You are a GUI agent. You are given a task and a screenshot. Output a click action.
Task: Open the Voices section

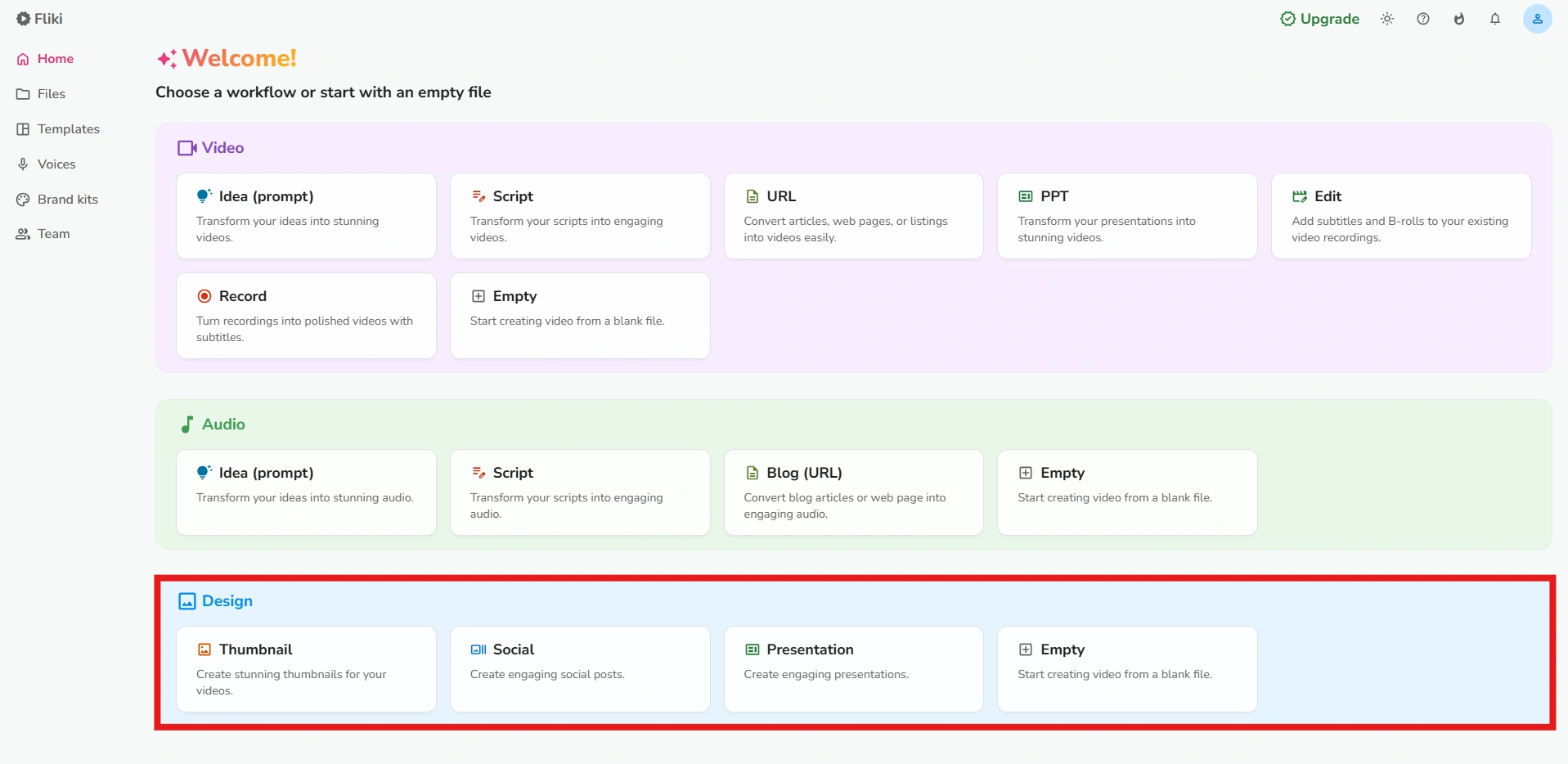pos(47,164)
